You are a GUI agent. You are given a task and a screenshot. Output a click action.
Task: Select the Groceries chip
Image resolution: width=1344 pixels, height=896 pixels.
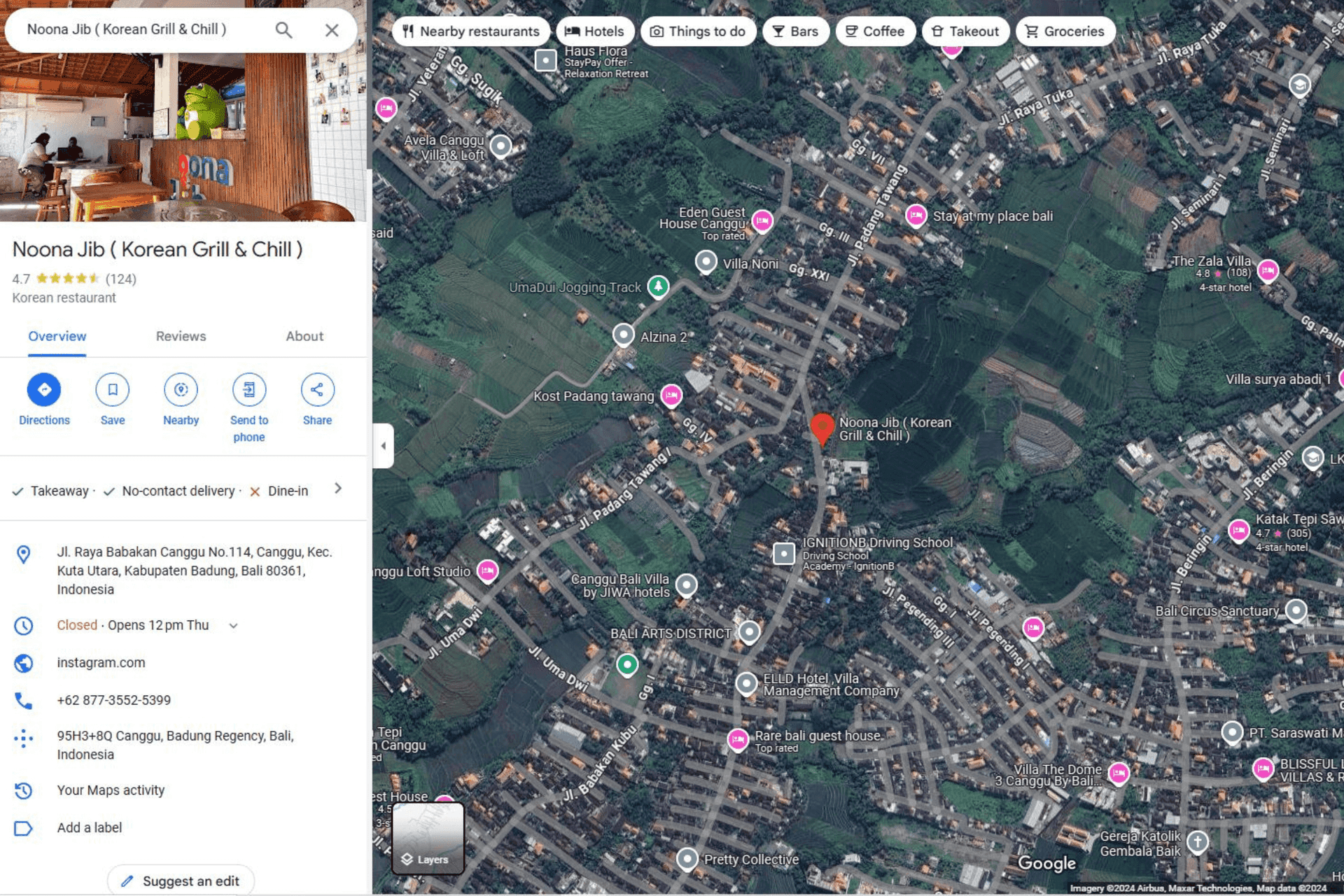click(1065, 31)
